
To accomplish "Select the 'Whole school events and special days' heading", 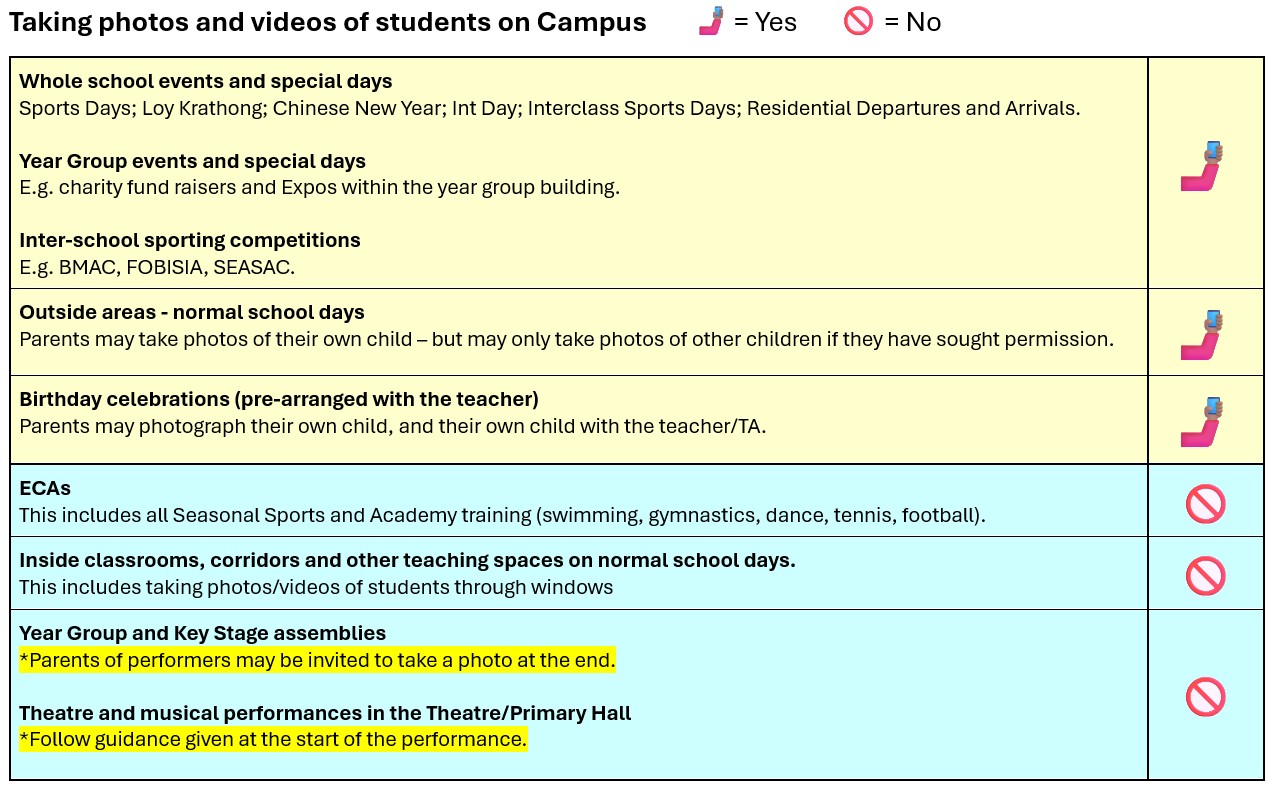I will pyautogui.click(x=206, y=81).
